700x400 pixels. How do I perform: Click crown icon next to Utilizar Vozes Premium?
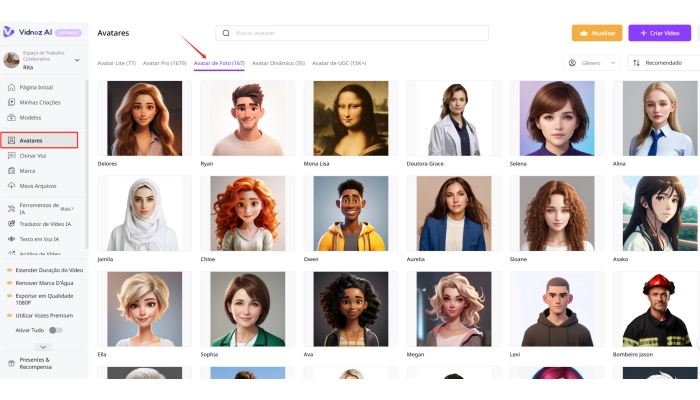(9, 315)
